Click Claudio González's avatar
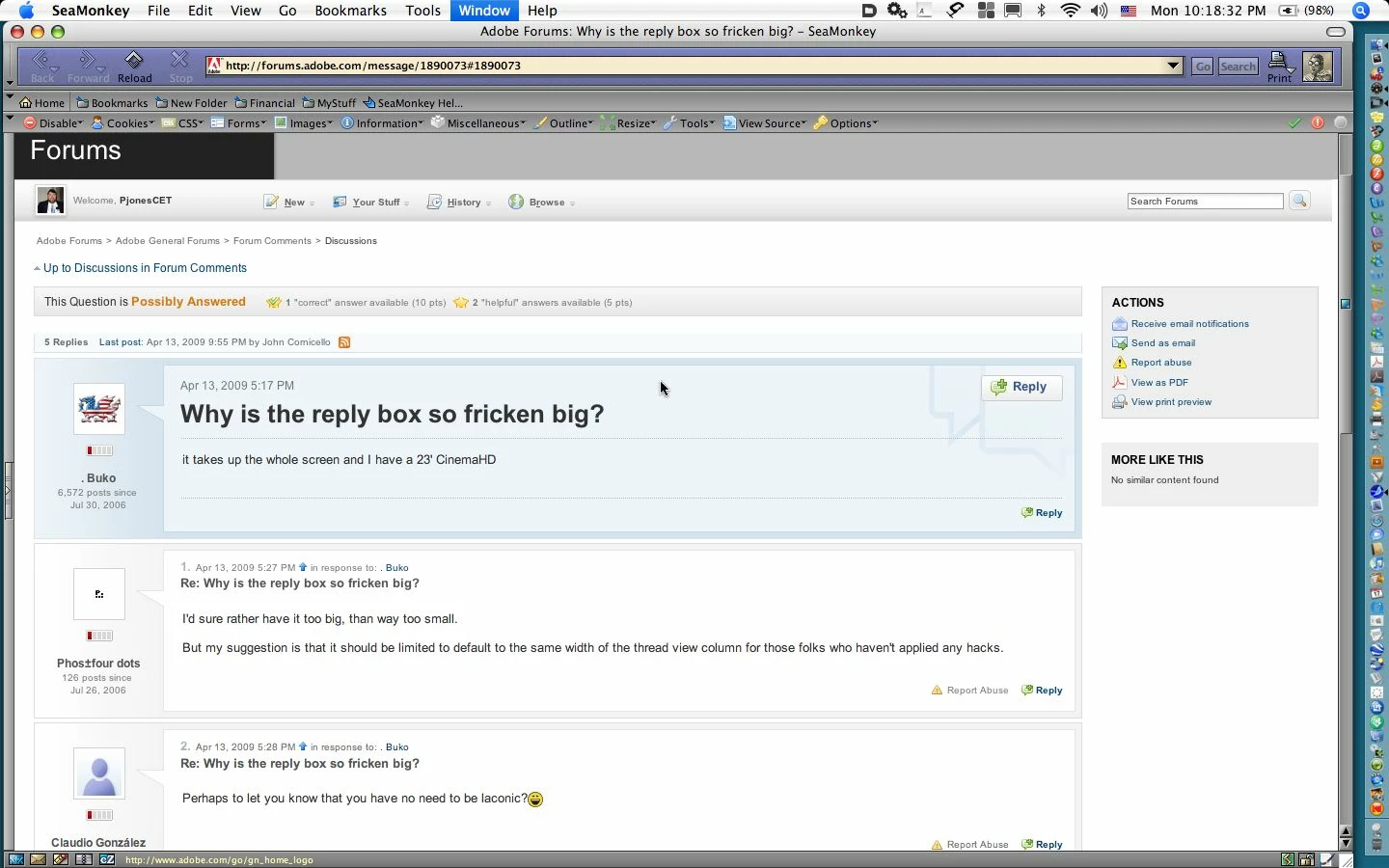 [x=99, y=773]
